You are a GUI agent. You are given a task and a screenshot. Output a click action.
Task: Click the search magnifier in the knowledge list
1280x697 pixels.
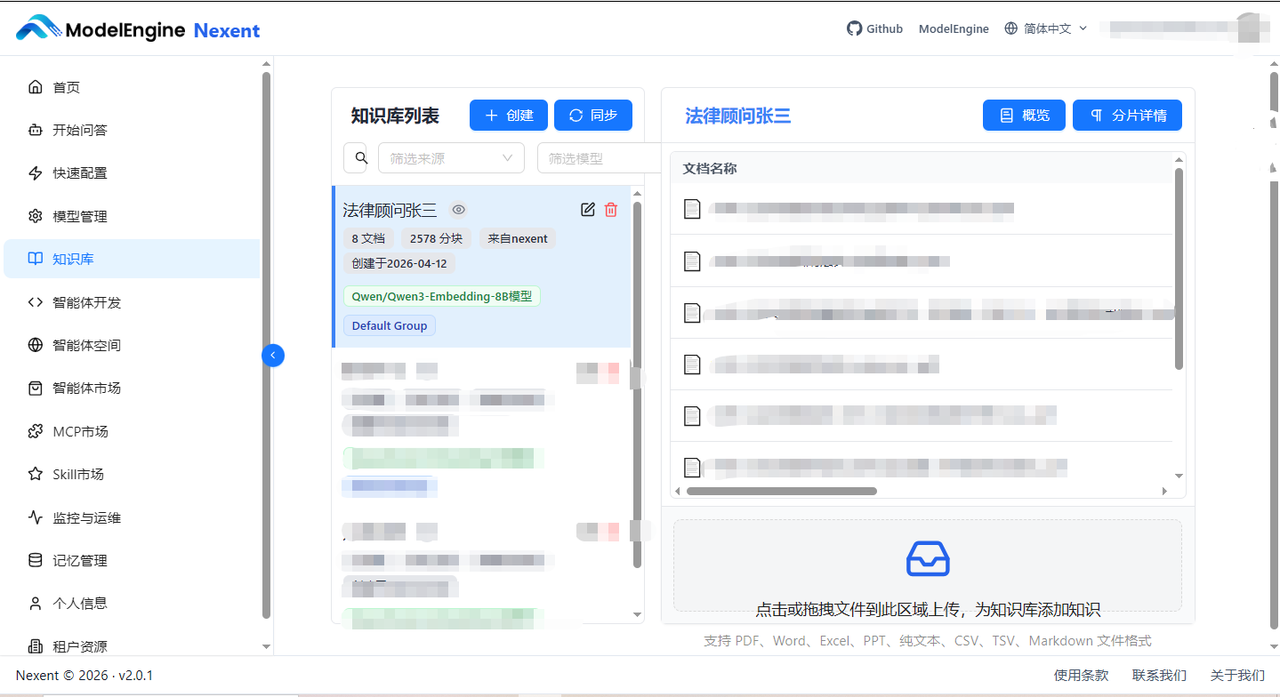[359, 157]
